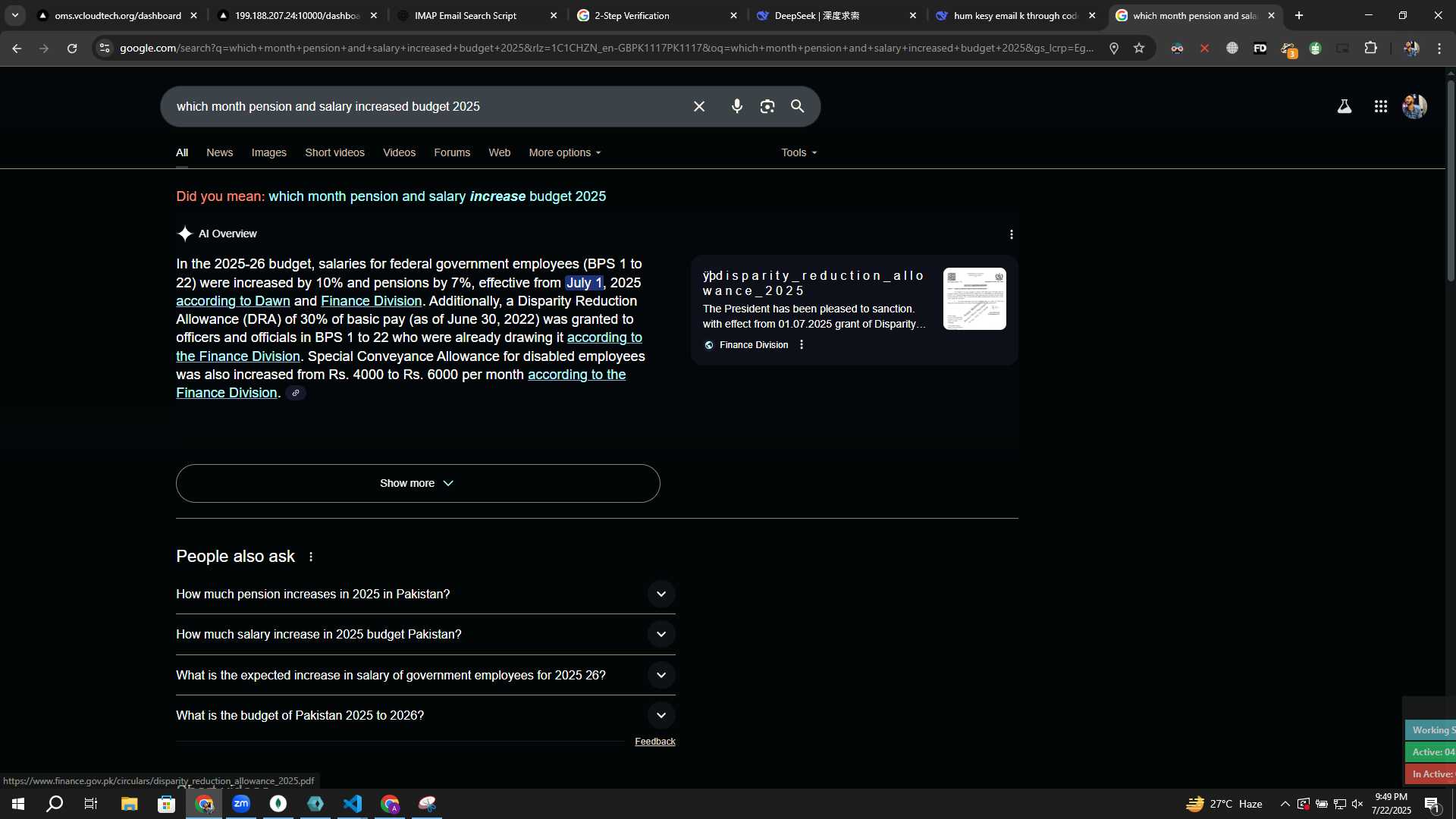Open Windows taskbar search

point(55,804)
